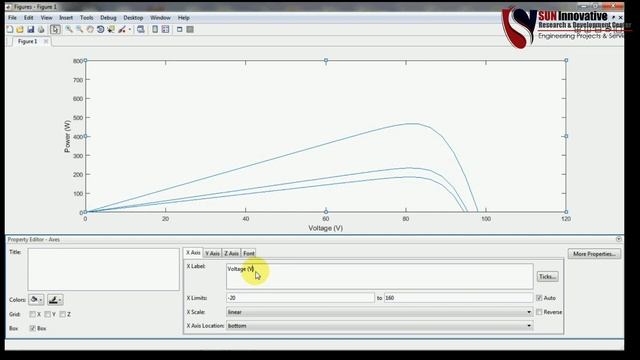The width and height of the screenshot is (640, 360).
Task: Select the Zoom In magnifier tool
Action: [x=69, y=29]
